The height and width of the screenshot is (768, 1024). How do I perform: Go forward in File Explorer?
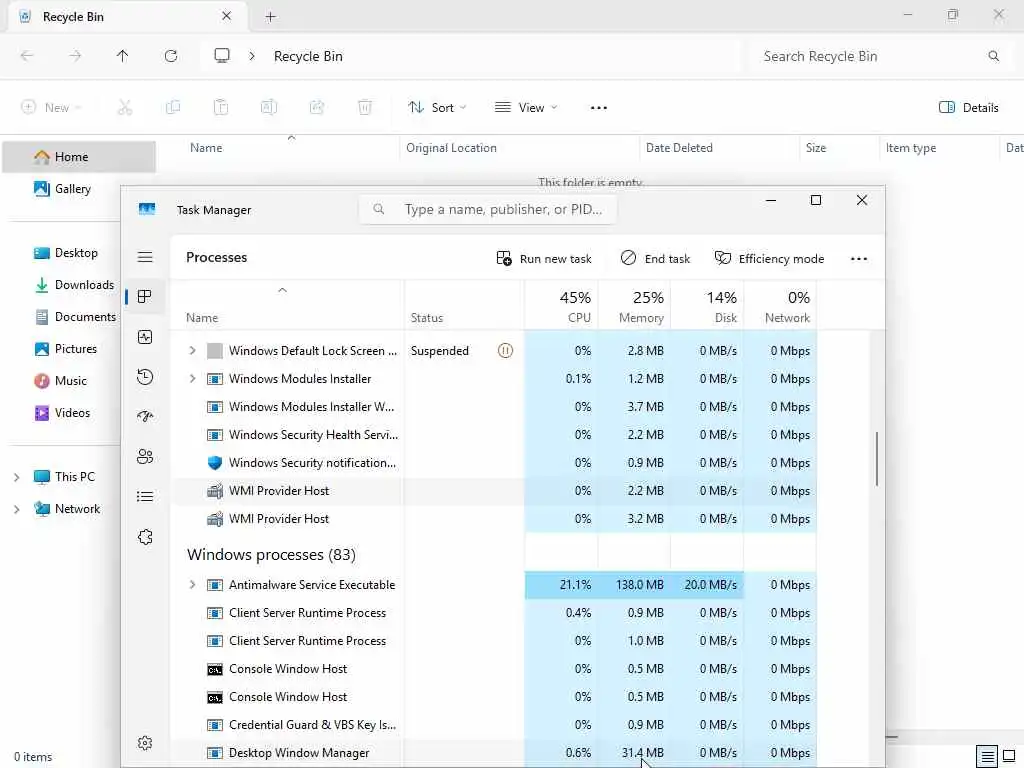tap(75, 56)
